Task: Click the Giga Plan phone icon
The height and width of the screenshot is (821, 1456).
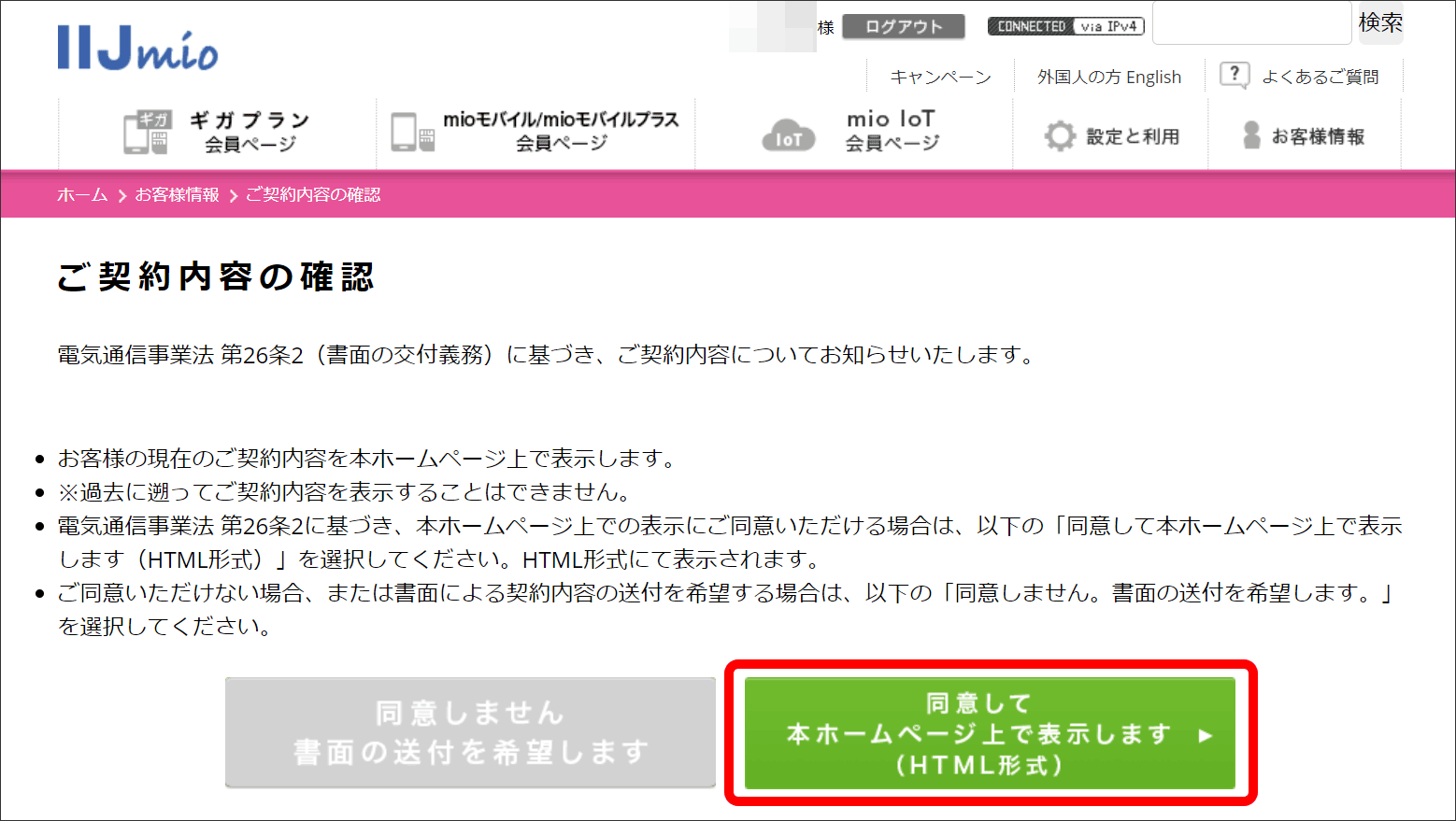Action: coord(147,133)
